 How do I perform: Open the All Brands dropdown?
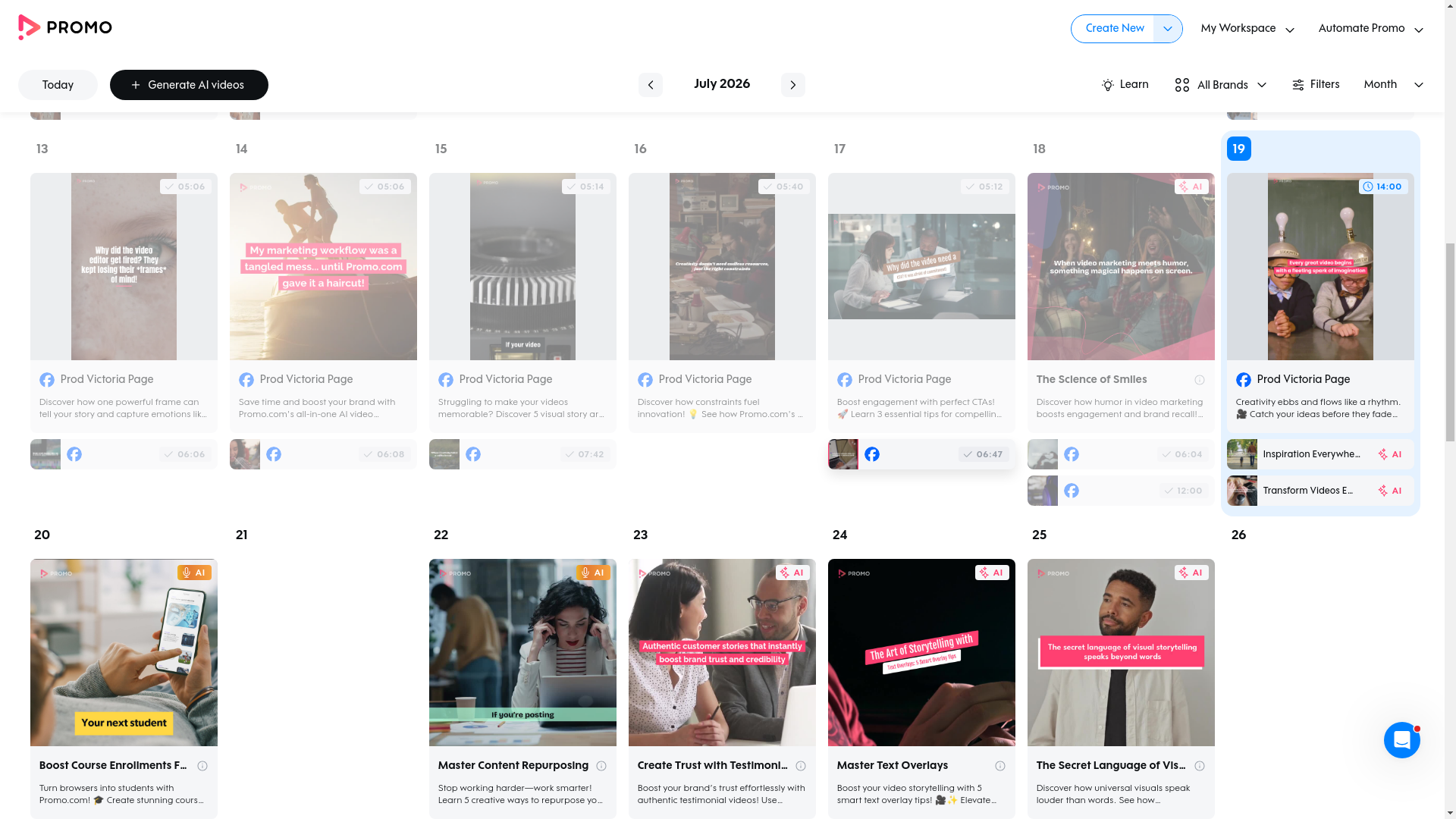[1220, 85]
